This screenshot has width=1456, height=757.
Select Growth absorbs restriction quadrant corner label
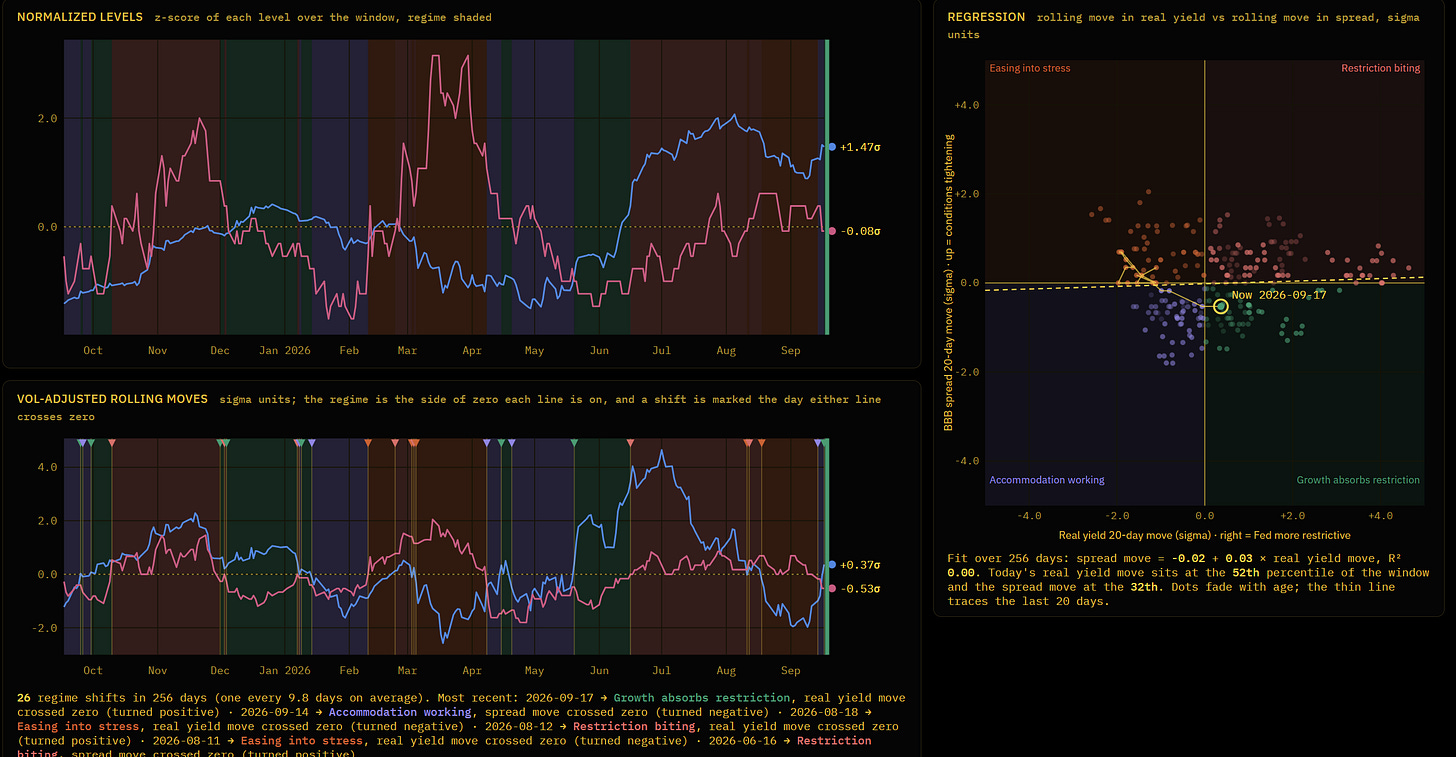tap(1358, 480)
